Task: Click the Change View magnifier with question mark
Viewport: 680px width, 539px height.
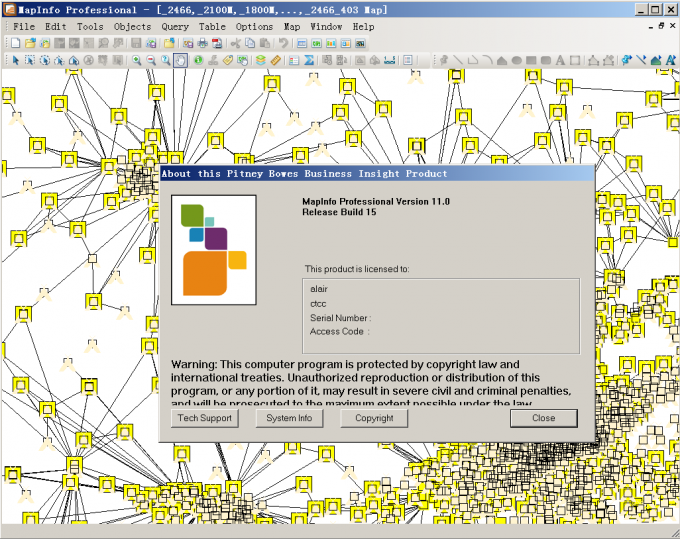Action: point(166,60)
